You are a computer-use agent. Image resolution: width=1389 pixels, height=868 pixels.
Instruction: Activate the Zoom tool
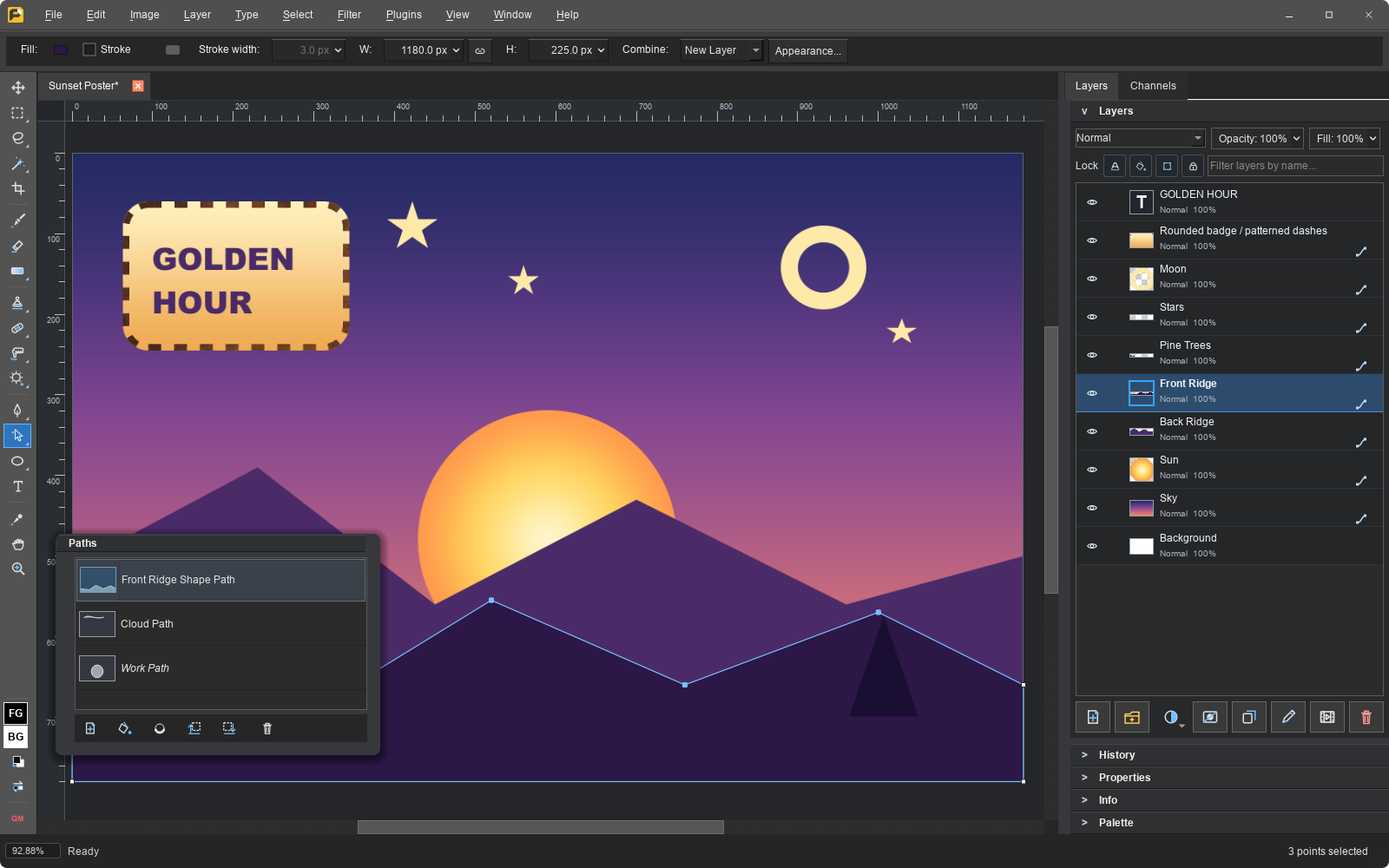17,569
